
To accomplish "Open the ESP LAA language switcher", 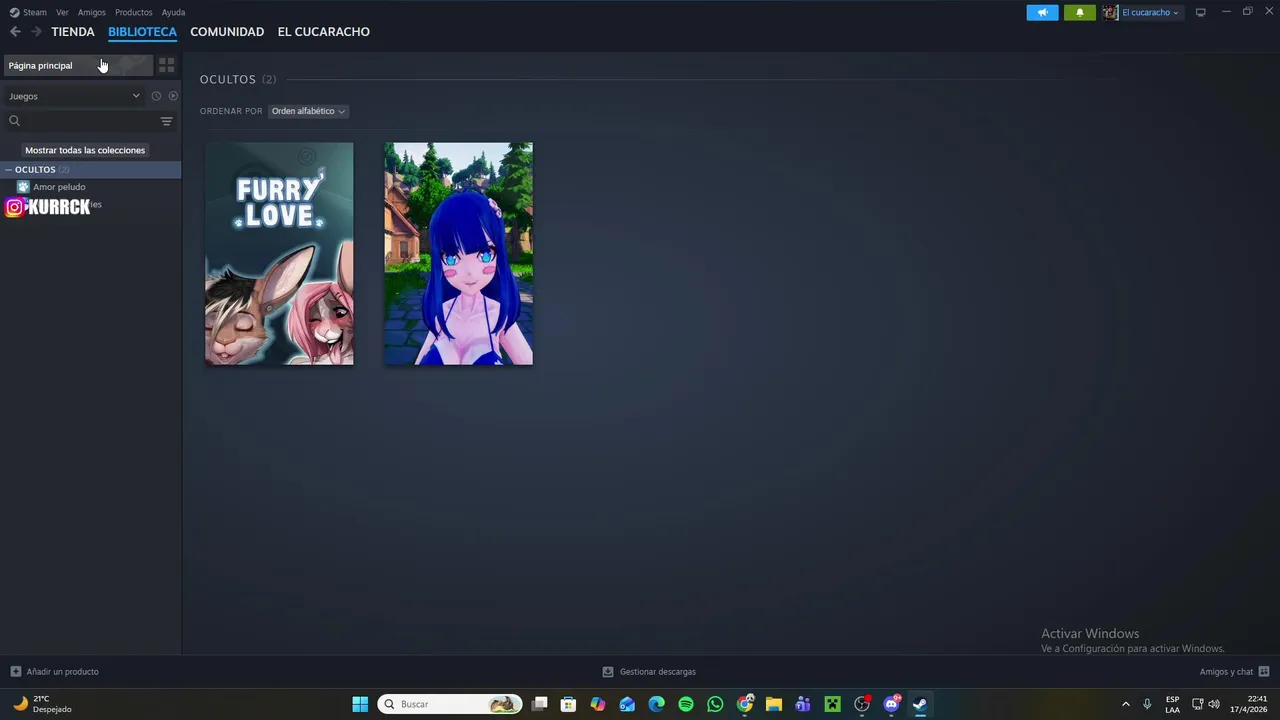I will click(x=1172, y=704).
